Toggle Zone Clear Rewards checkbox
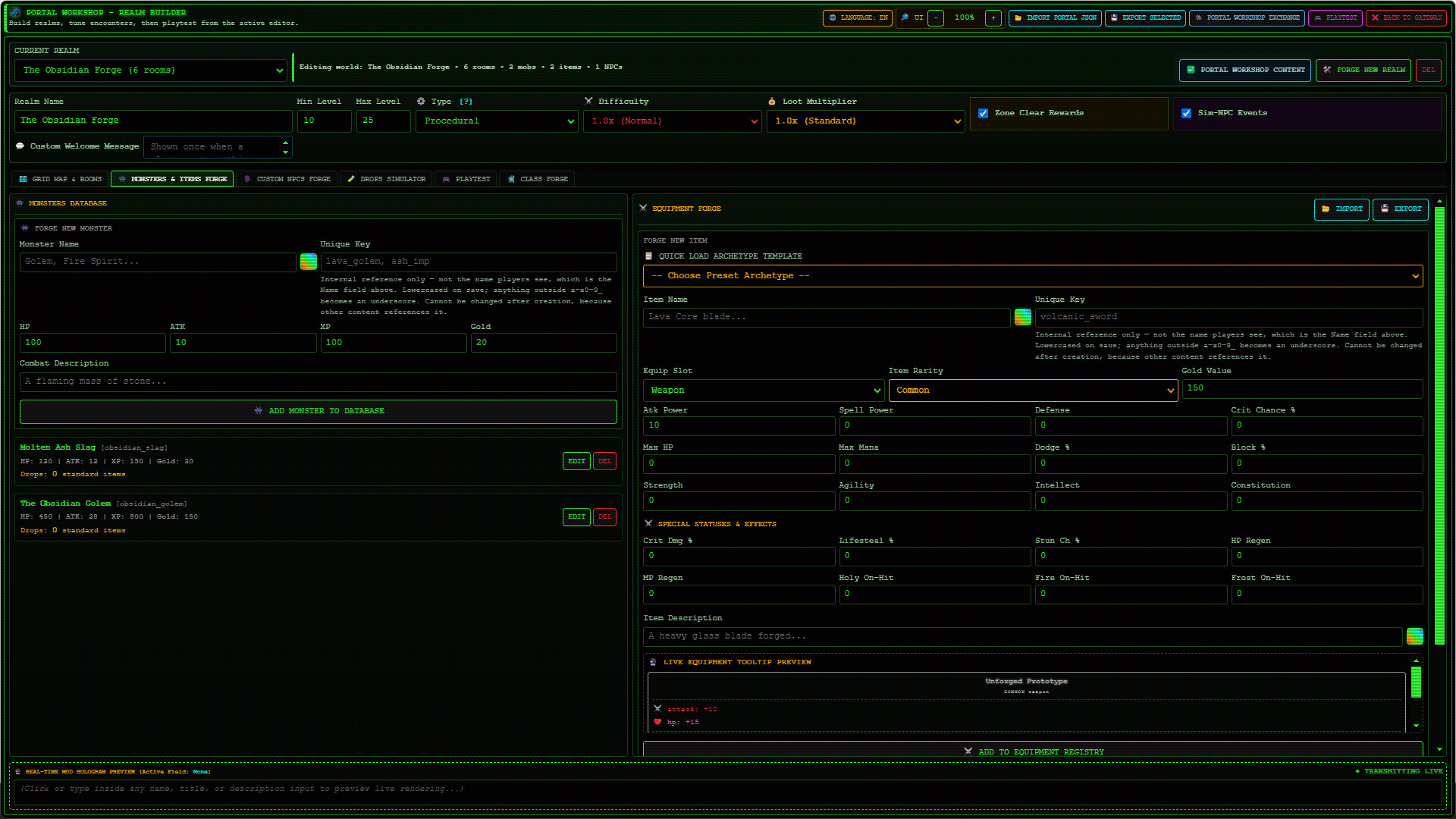 pos(984,113)
